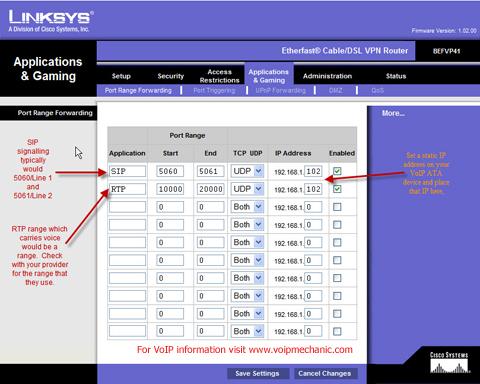This screenshot has width=480, height=384.
Task: Click RTP row IP address field 102
Action: tap(313, 189)
